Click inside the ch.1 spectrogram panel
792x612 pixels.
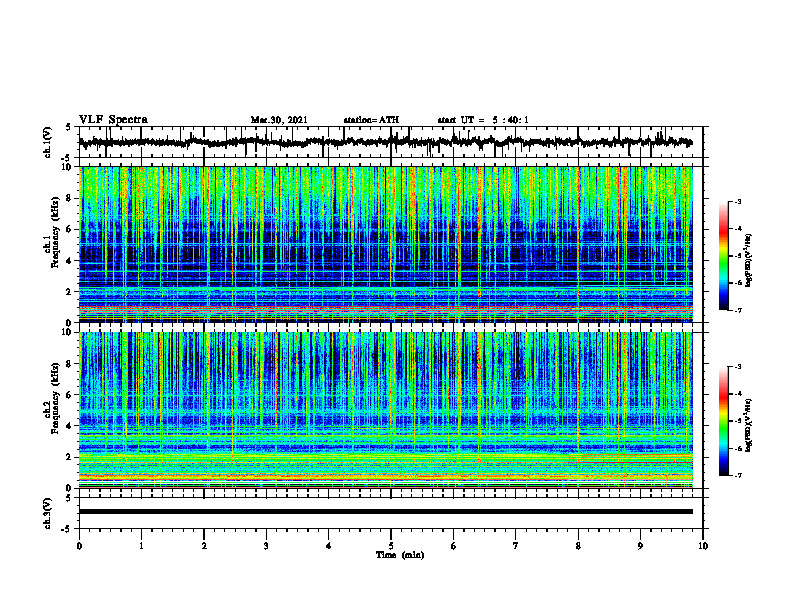coord(386,244)
